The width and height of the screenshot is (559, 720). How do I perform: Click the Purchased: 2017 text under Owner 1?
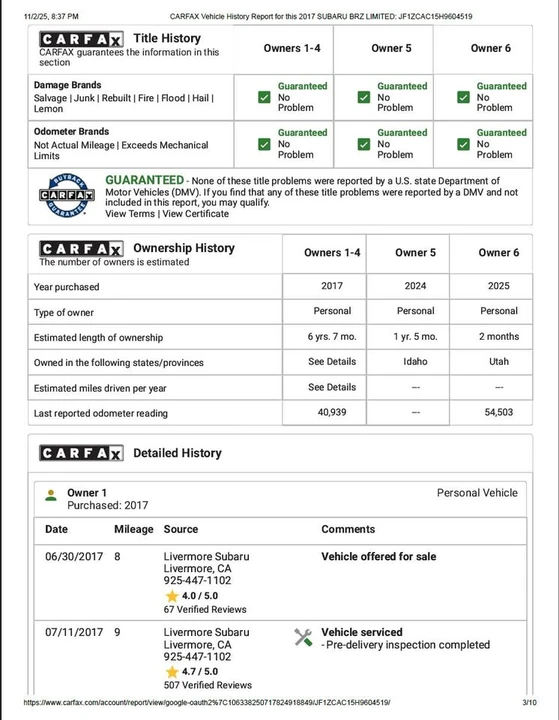pos(107,506)
